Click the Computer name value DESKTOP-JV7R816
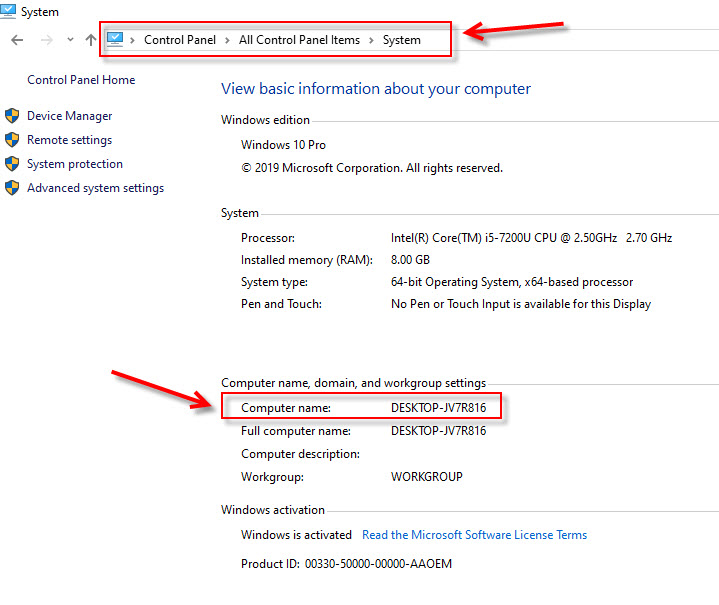Viewport: 719px width, 605px height. 438,408
